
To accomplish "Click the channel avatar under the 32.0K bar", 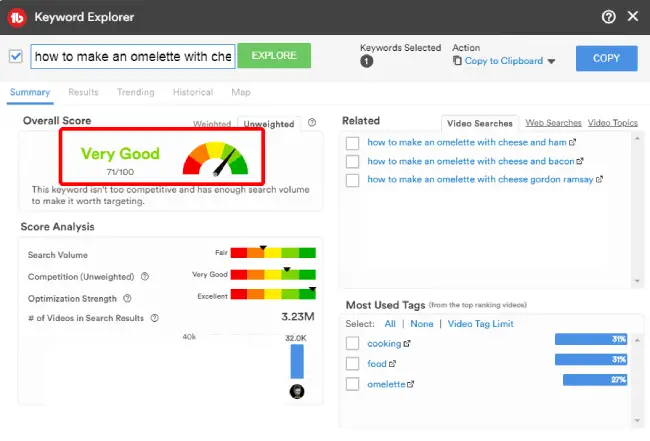I will click(x=297, y=391).
